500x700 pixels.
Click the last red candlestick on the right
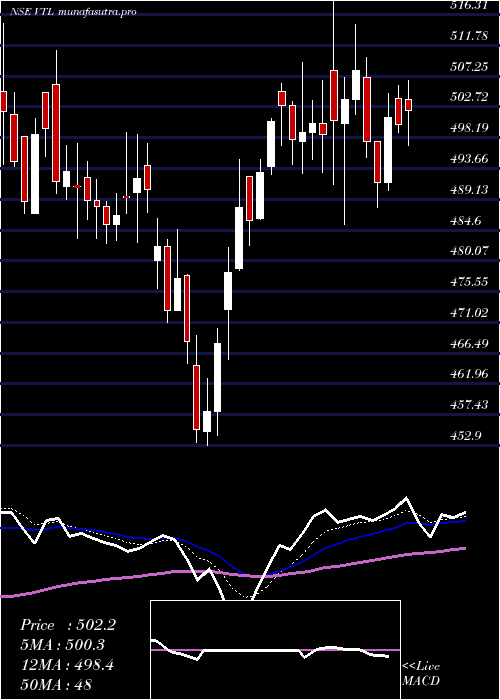(x=408, y=105)
